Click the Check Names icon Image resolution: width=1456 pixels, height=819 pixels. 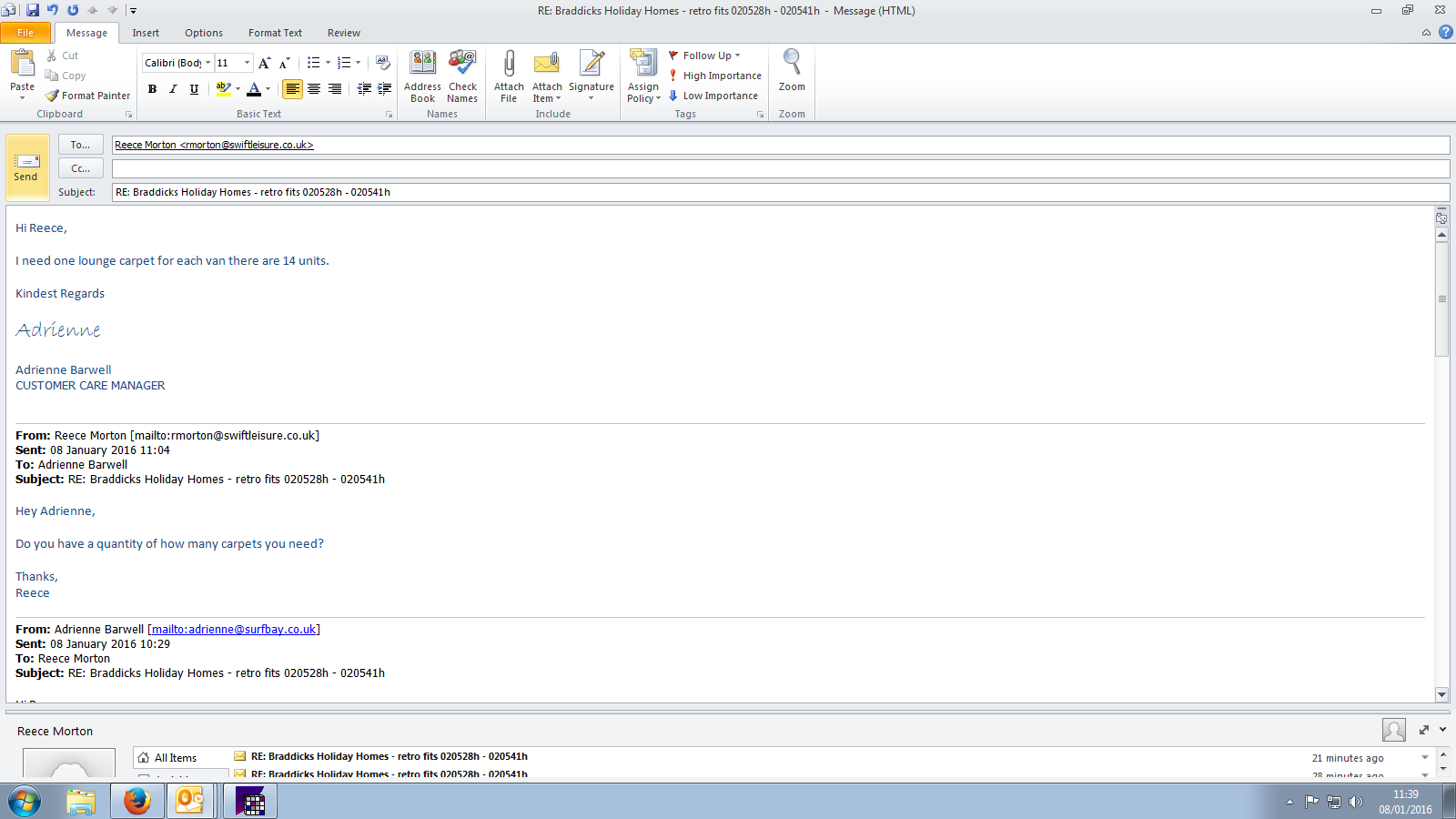pos(462,65)
